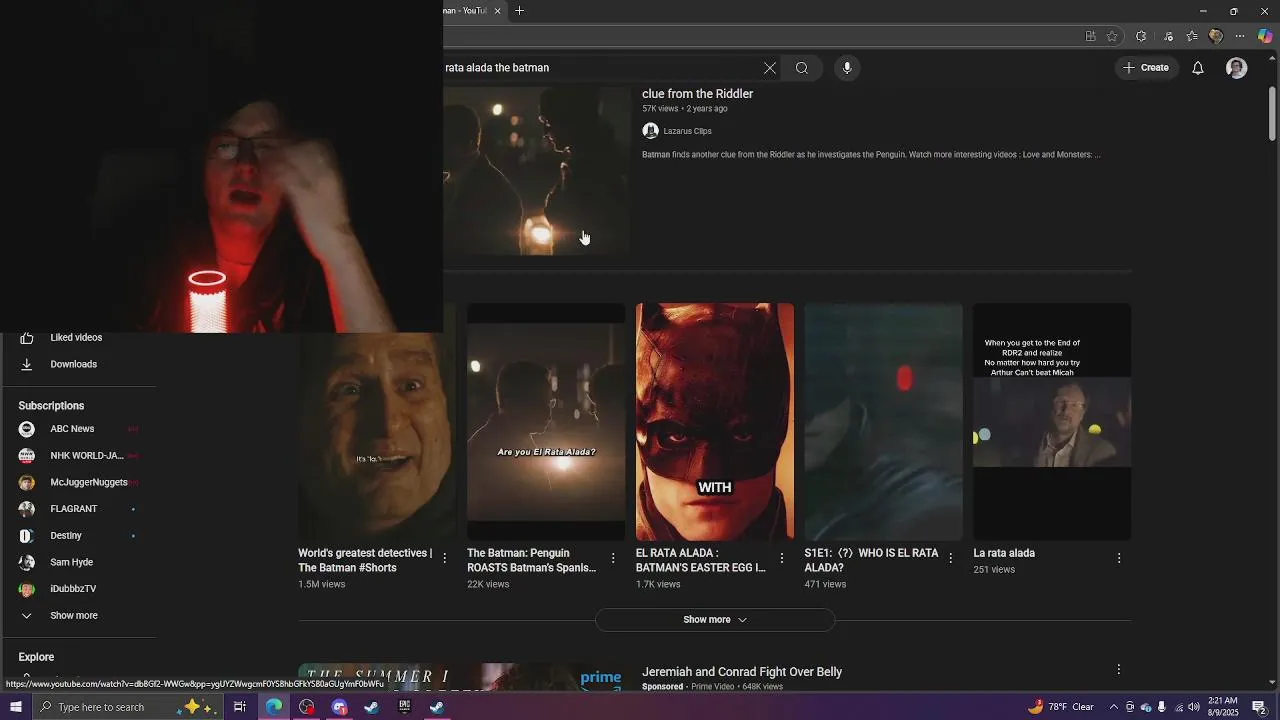This screenshot has height=720, width=1280.
Task: Click the magnifier search button
Action: [x=802, y=68]
